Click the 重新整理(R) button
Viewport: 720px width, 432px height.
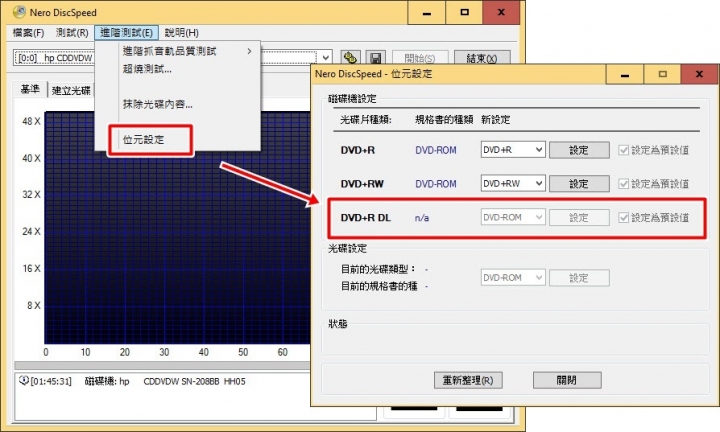click(468, 380)
